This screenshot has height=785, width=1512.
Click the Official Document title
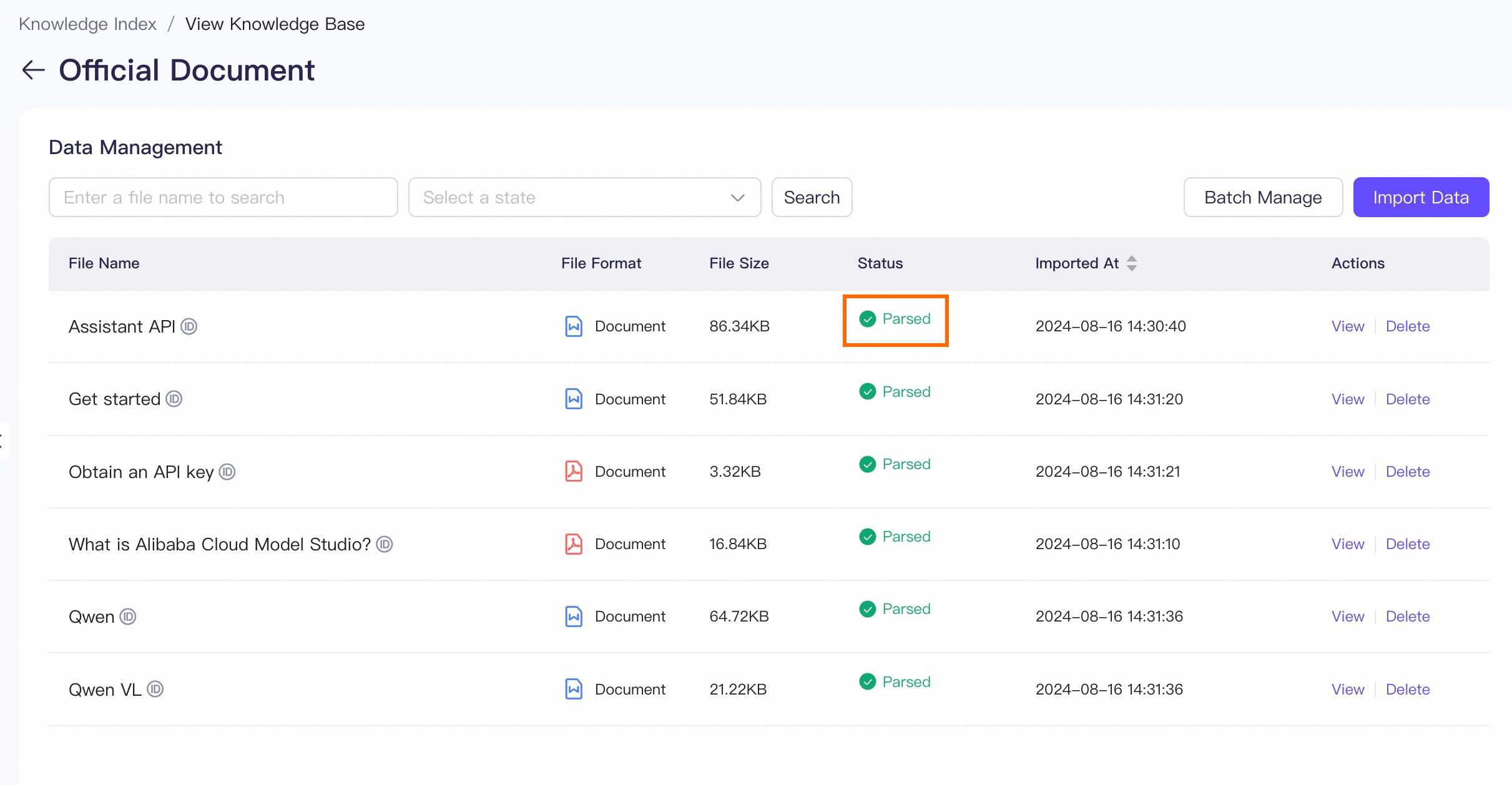(187, 70)
